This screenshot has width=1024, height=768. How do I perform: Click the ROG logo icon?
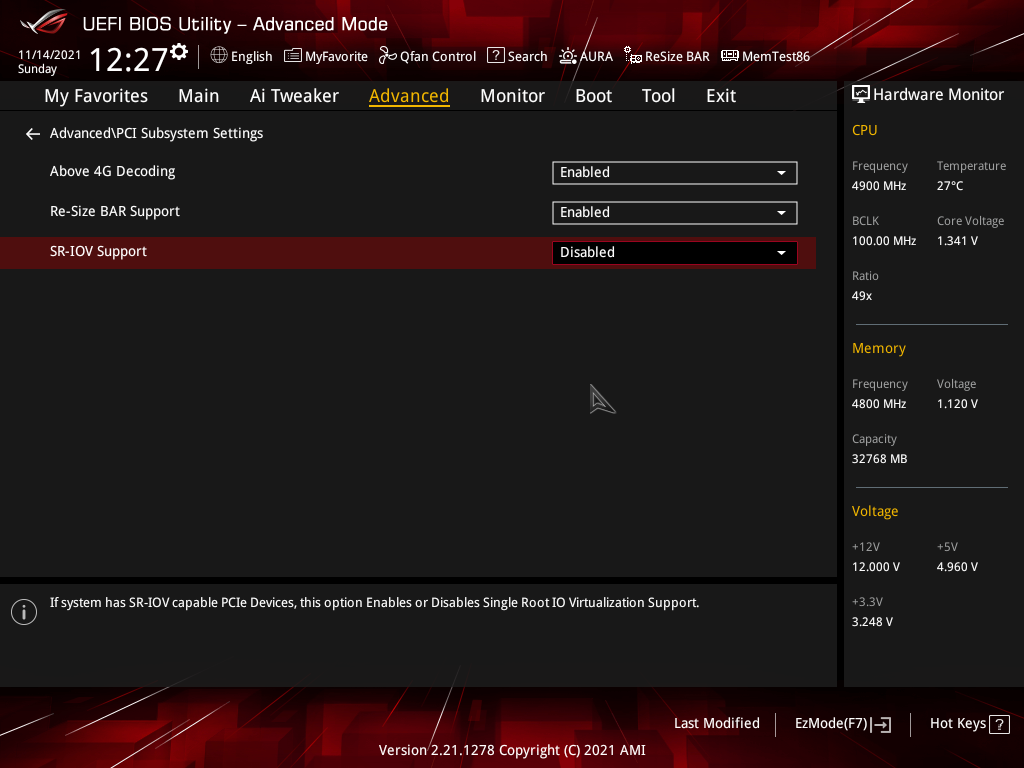pos(44,22)
